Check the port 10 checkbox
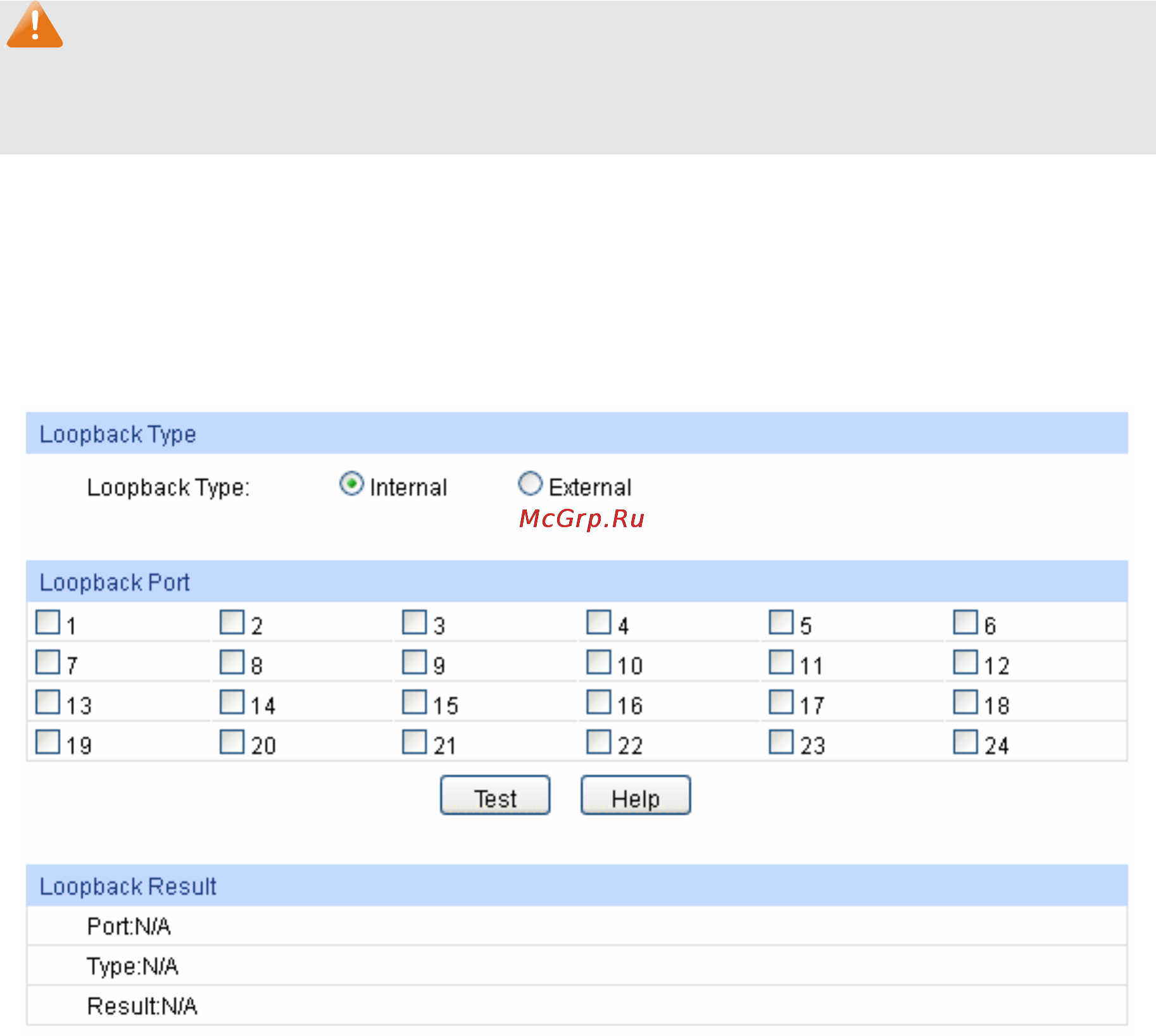The width and height of the screenshot is (1156, 1036). tap(599, 662)
